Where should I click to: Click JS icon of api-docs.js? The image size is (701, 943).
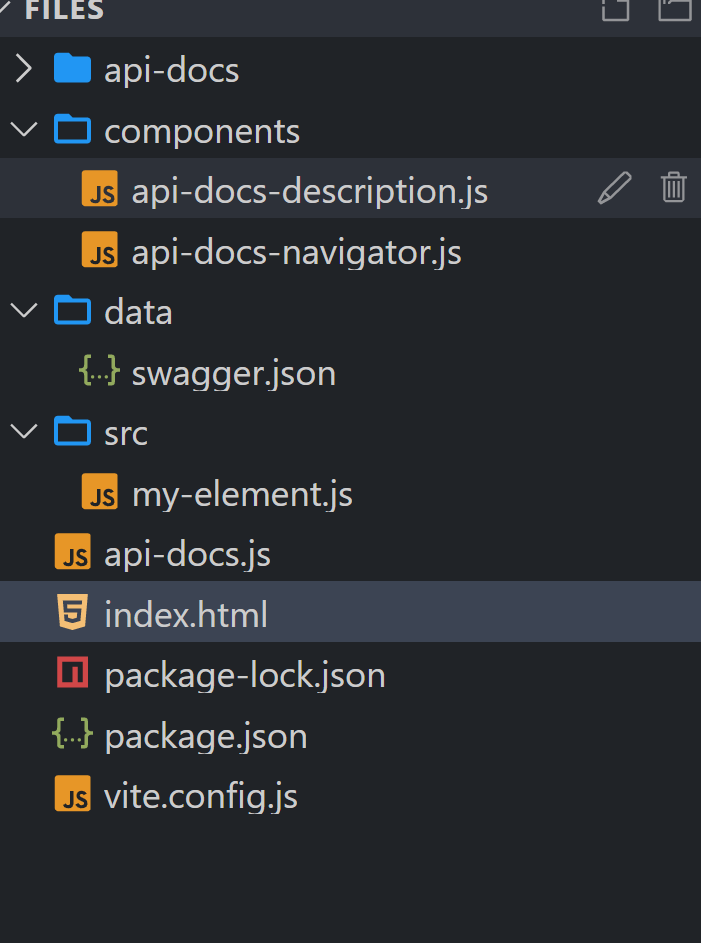click(x=73, y=551)
